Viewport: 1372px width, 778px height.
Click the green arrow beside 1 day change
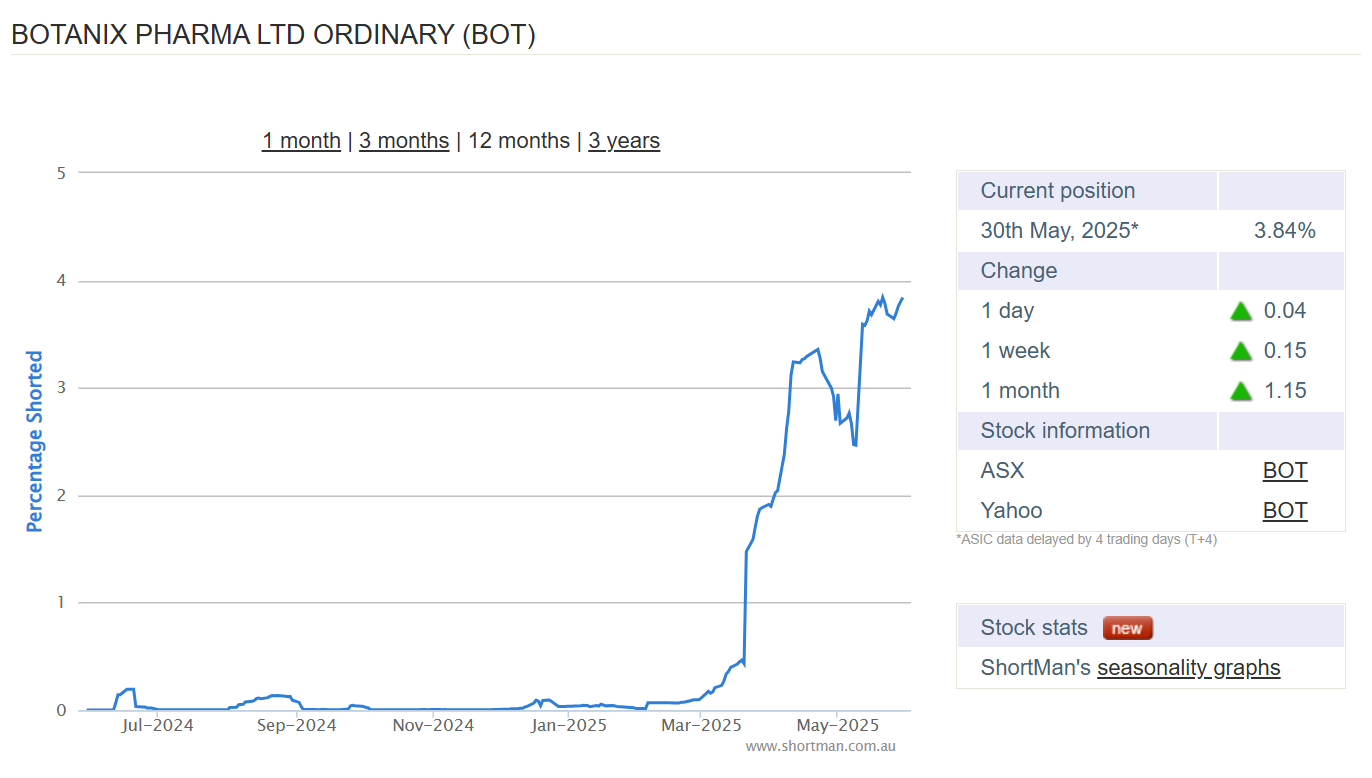tap(1241, 311)
